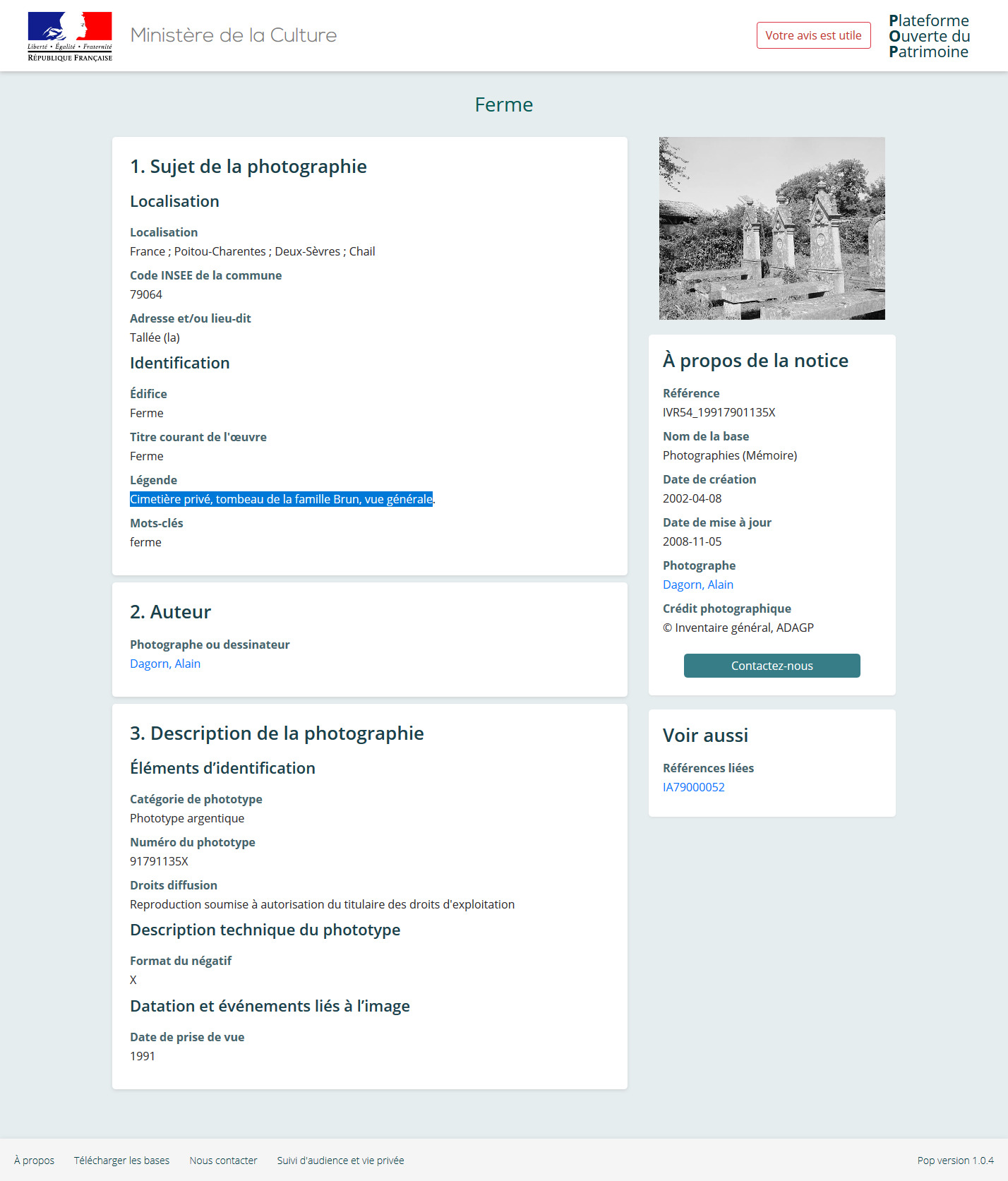Image resolution: width=1008 pixels, height=1181 pixels.
Task: Enlarge the cemetery photograph thumbnail
Action: (772, 228)
